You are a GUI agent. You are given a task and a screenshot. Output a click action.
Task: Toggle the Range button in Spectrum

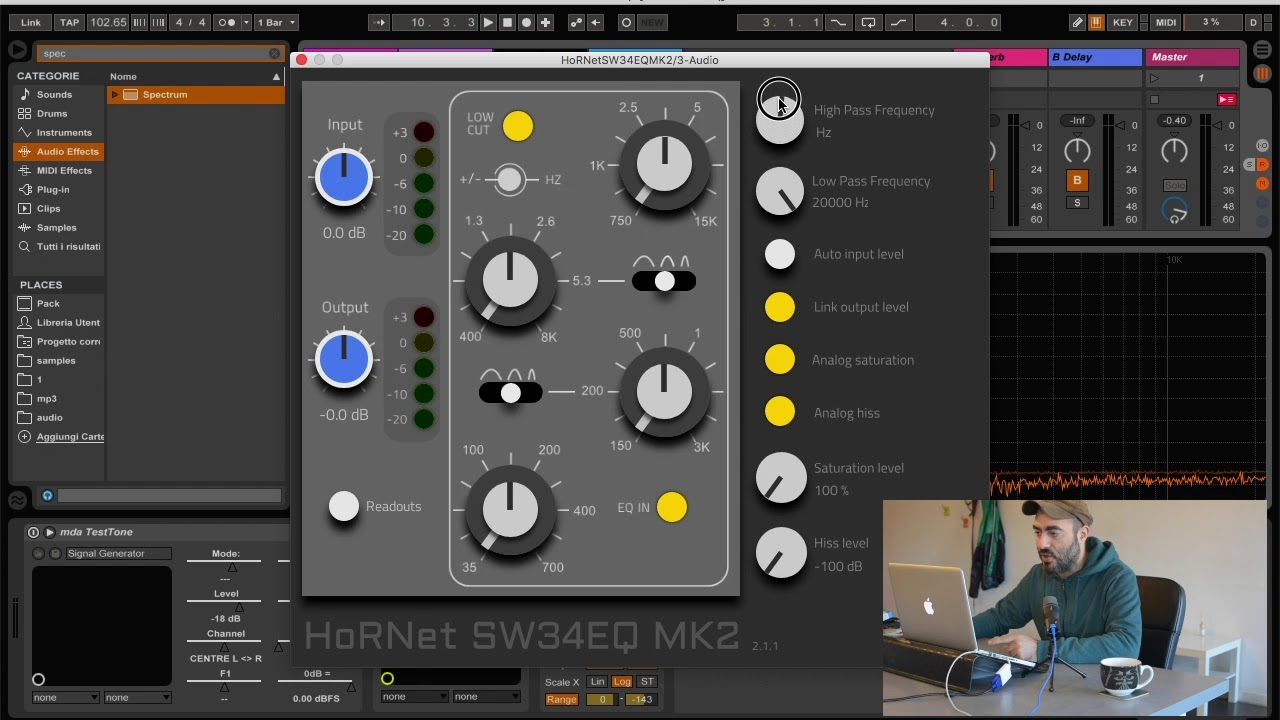(x=561, y=700)
